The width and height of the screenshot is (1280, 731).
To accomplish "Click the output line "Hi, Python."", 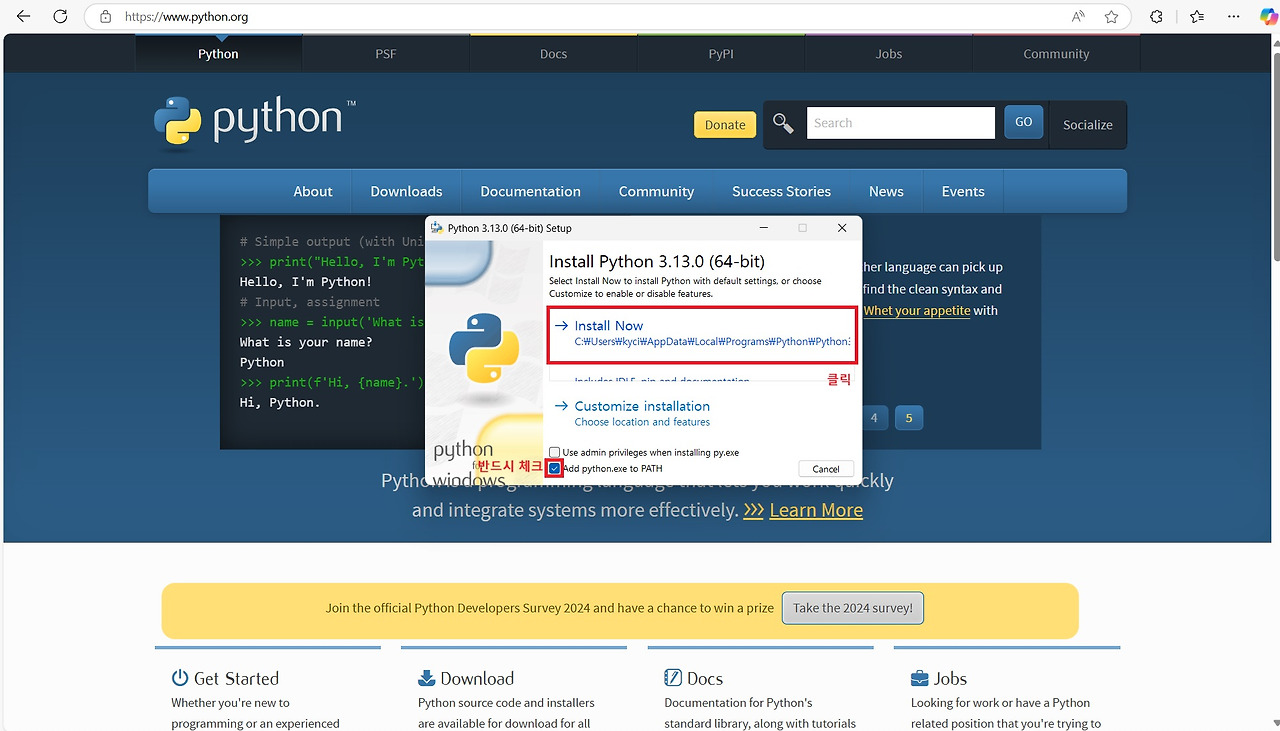I will pos(280,402).
